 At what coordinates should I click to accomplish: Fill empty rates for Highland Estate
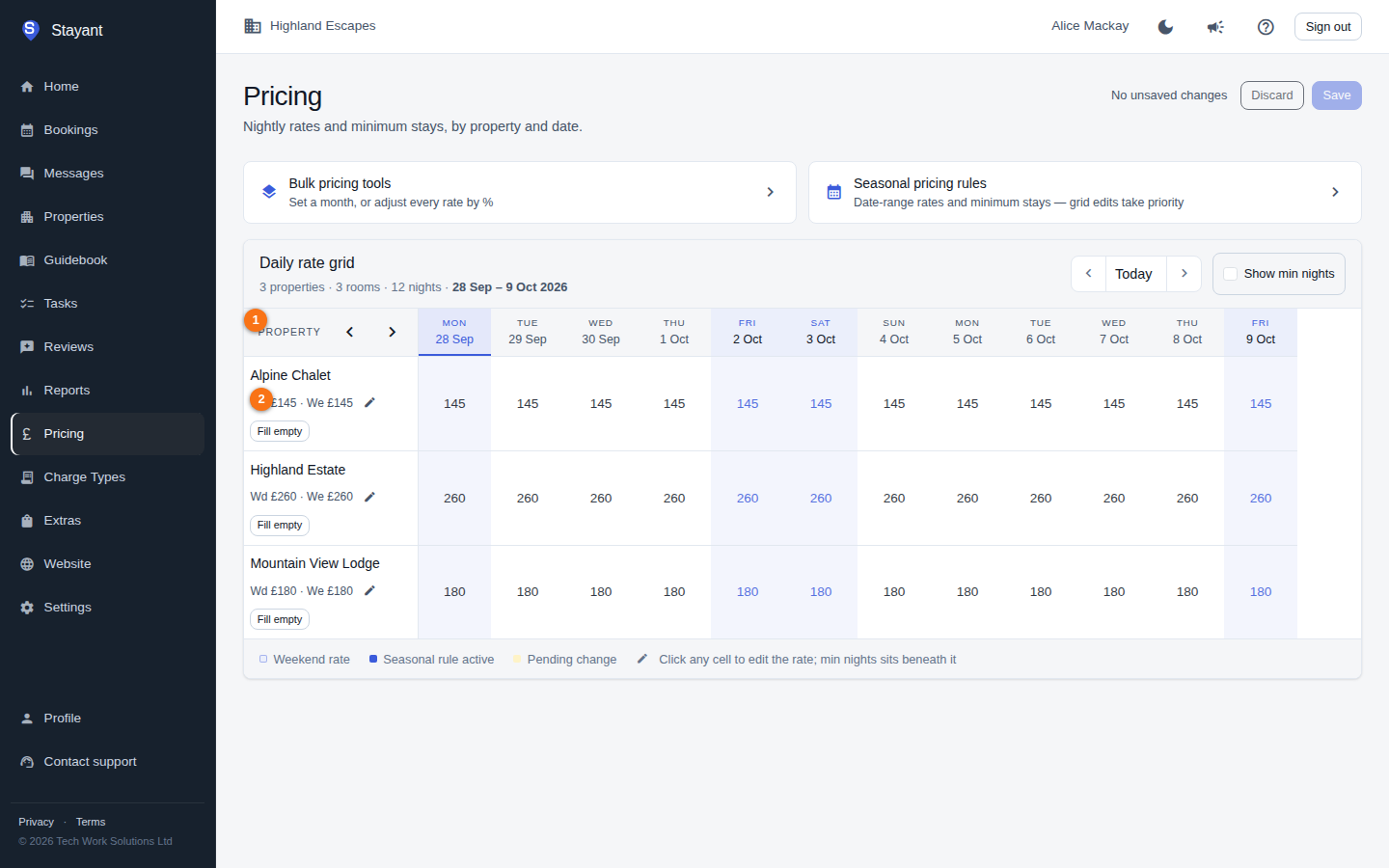pyautogui.click(x=280, y=525)
